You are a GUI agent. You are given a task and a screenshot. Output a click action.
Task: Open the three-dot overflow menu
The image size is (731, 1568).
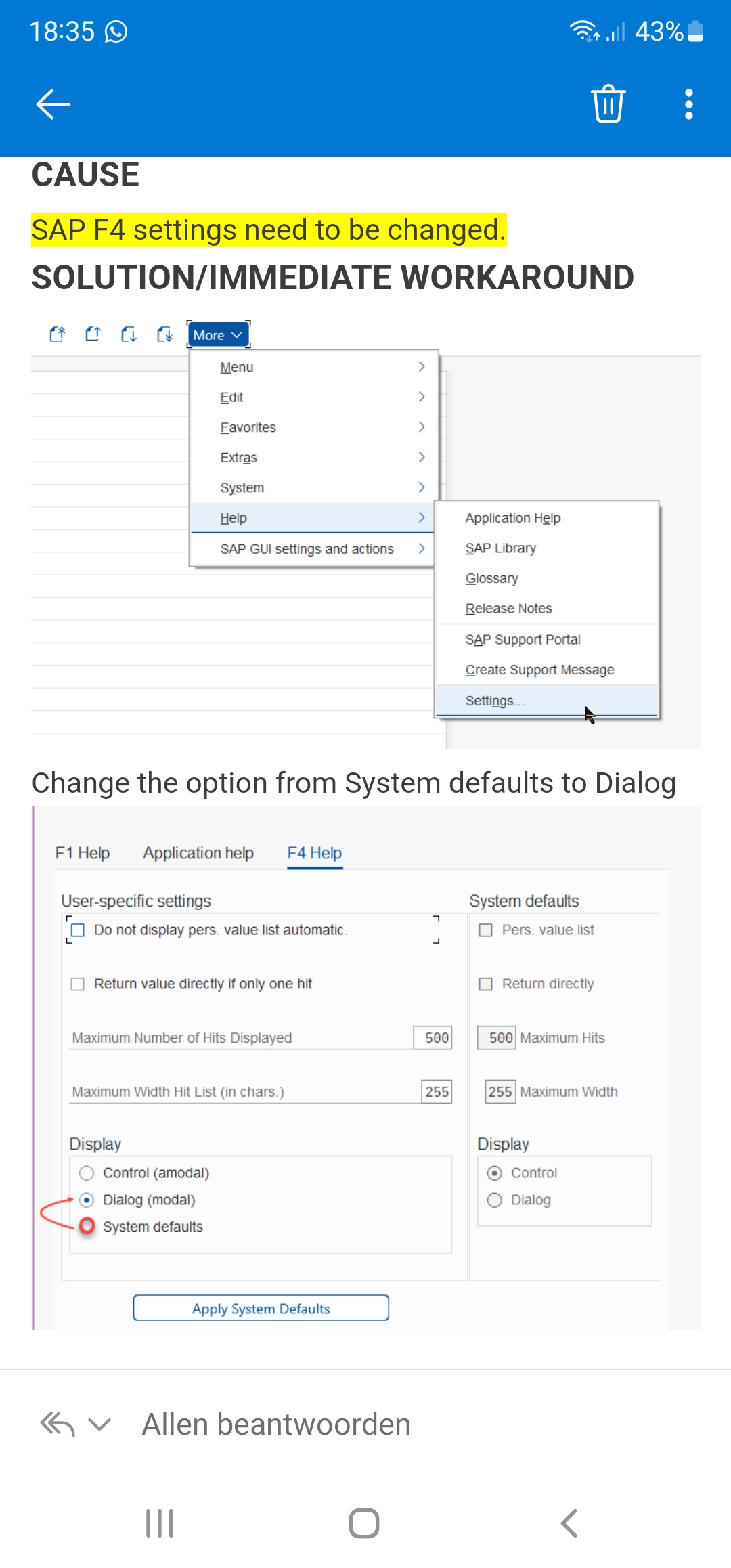click(x=688, y=104)
